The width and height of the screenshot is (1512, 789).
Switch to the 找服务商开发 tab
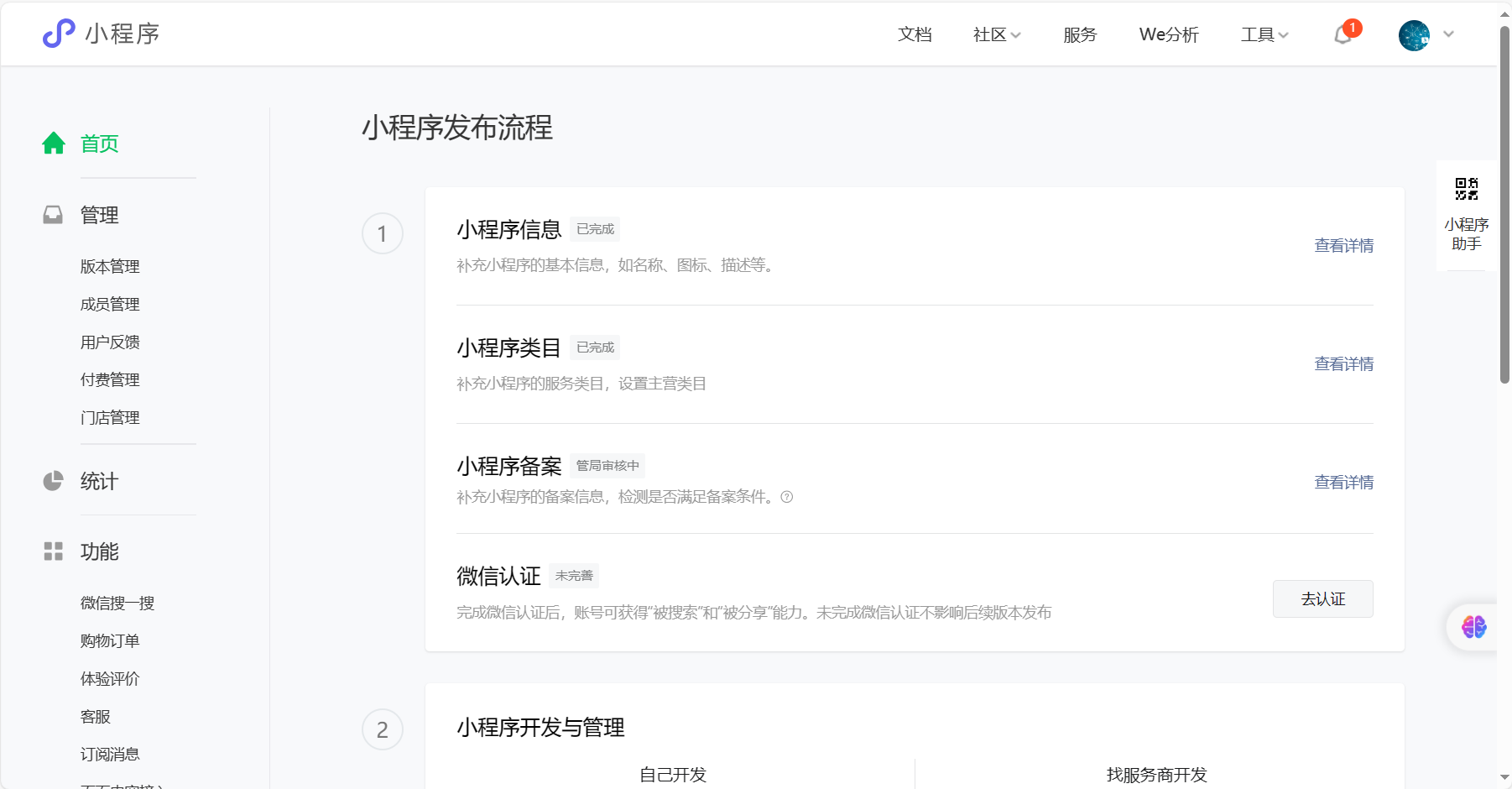tap(1156, 775)
